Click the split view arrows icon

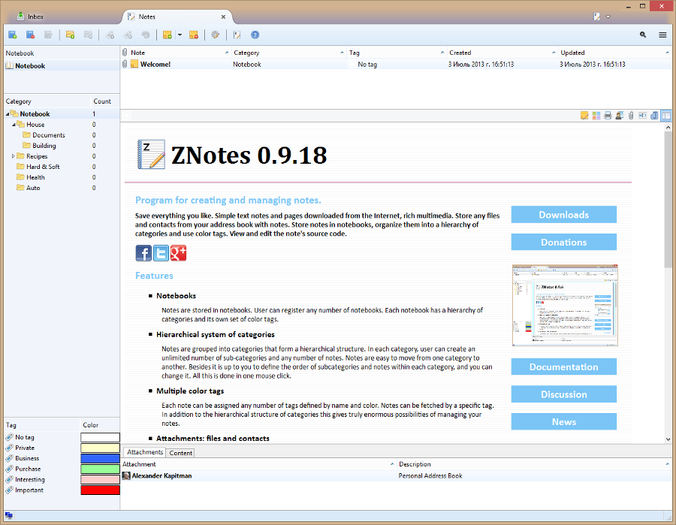pyautogui.click(x=643, y=116)
